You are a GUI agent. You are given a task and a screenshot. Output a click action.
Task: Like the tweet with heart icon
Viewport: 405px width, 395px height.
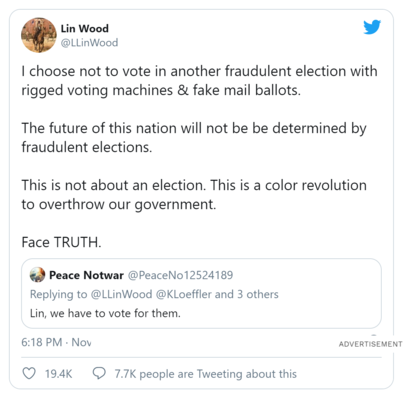(x=29, y=374)
